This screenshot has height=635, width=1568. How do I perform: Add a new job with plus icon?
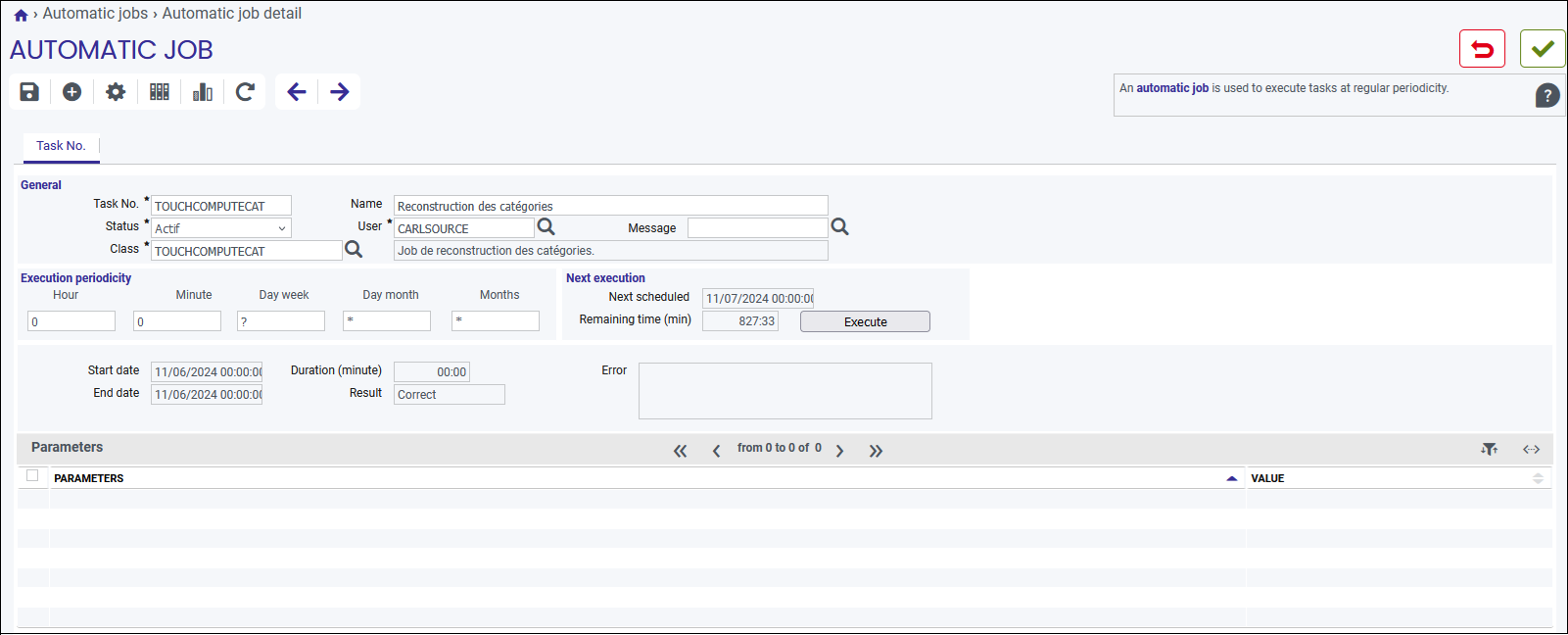(72, 92)
